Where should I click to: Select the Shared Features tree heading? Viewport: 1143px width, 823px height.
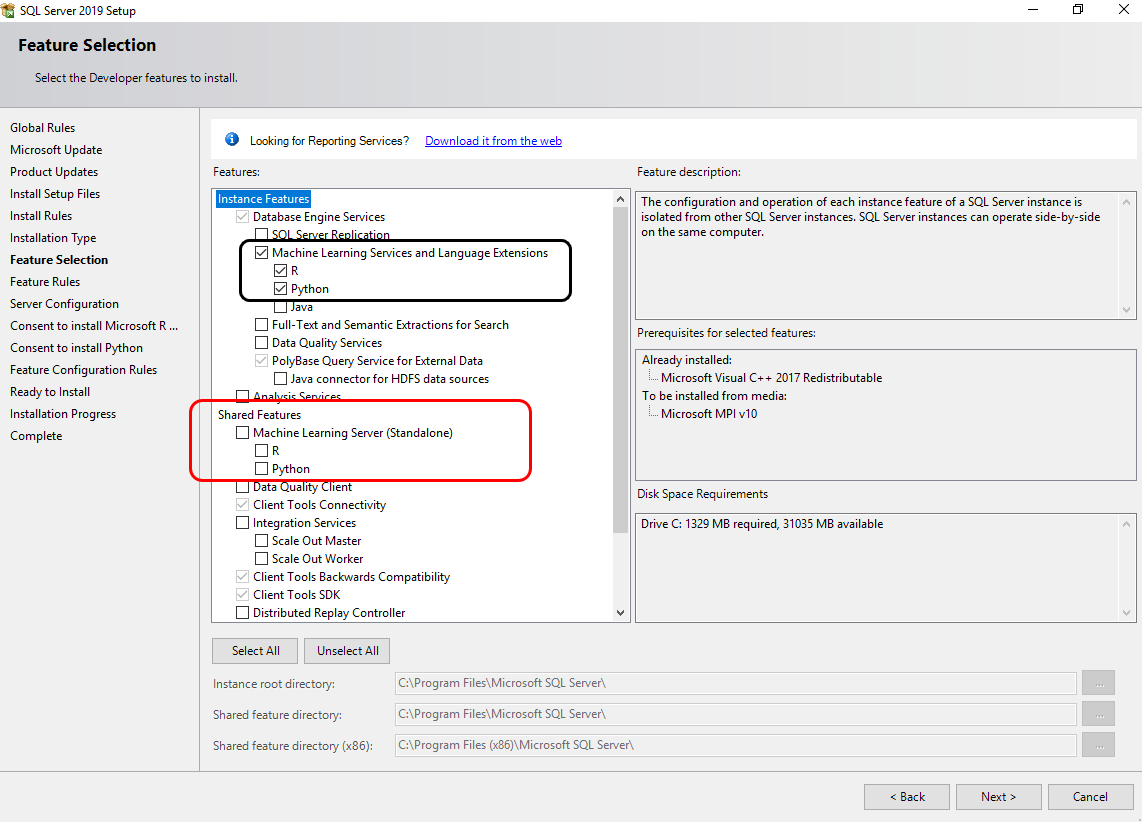click(260, 415)
